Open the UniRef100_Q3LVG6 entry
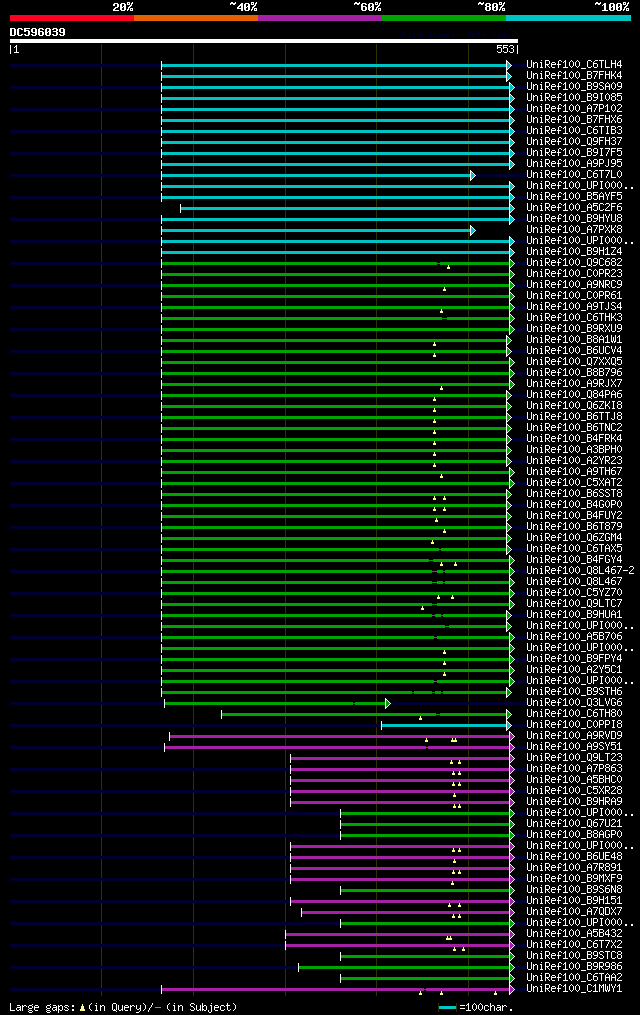The image size is (640, 1015). pos(574,703)
